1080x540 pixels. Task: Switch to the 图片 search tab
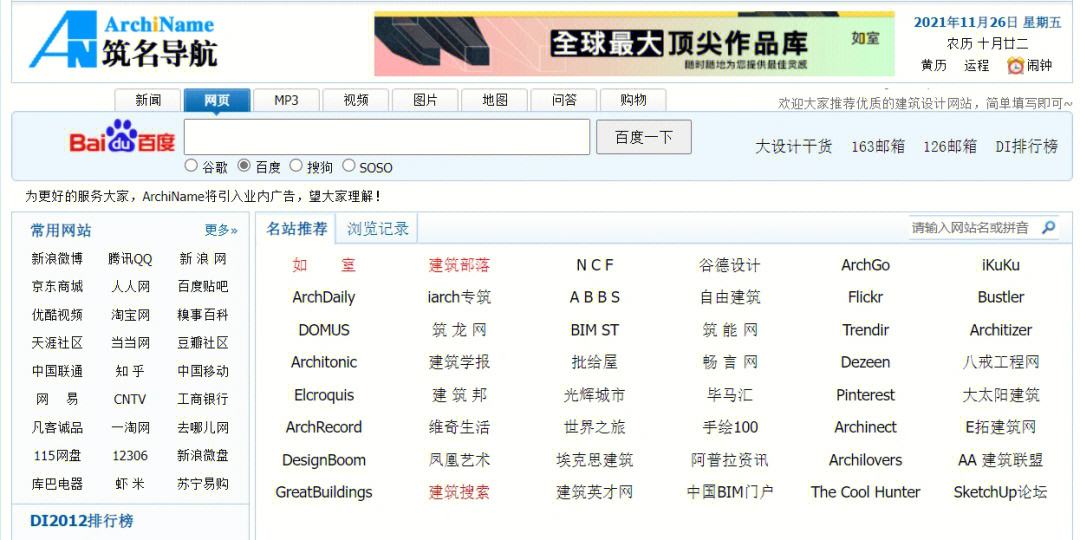click(x=425, y=100)
